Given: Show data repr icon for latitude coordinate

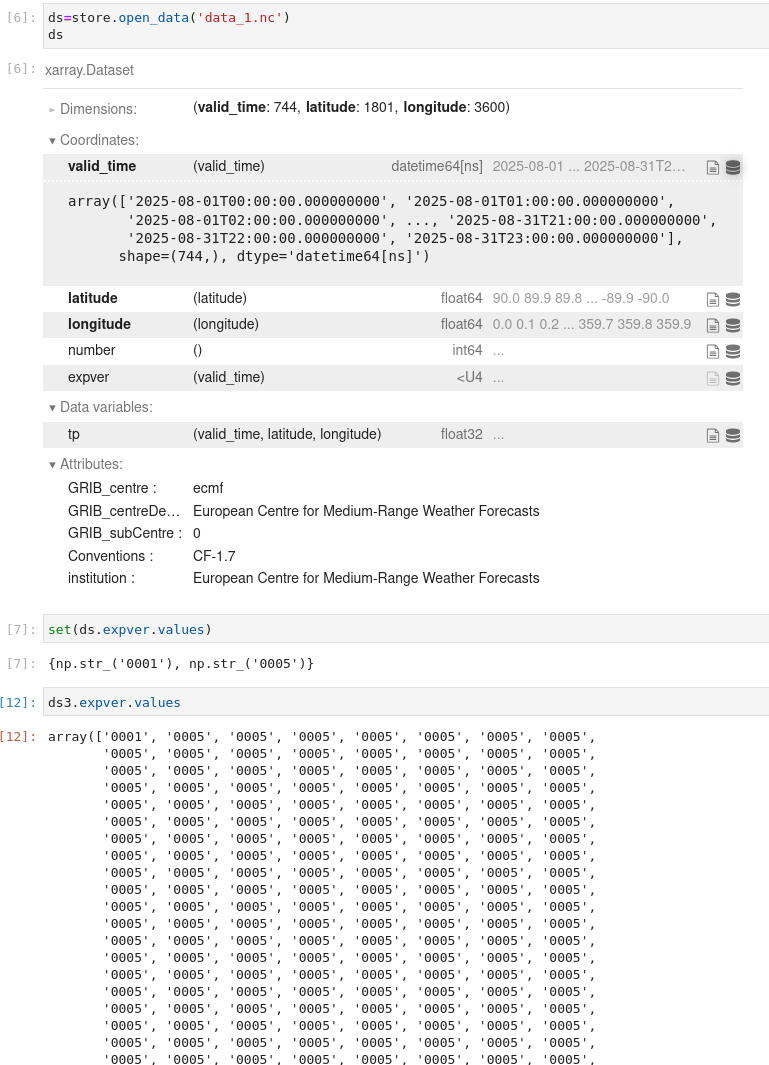Looking at the screenshot, I should click(x=733, y=299).
